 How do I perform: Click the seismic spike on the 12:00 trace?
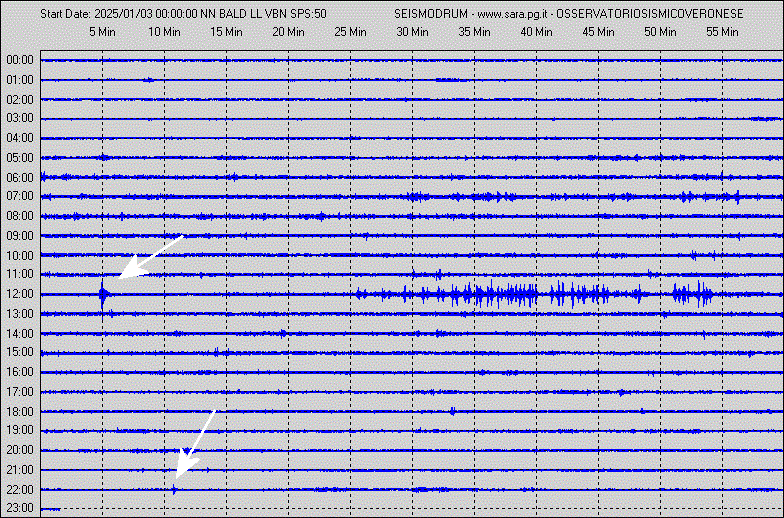point(103,295)
